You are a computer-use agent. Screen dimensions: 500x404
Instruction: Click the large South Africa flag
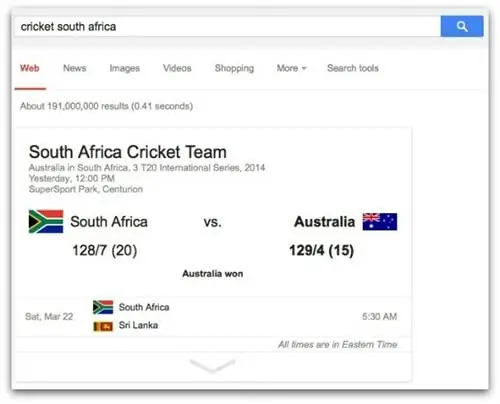click(46, 221)
